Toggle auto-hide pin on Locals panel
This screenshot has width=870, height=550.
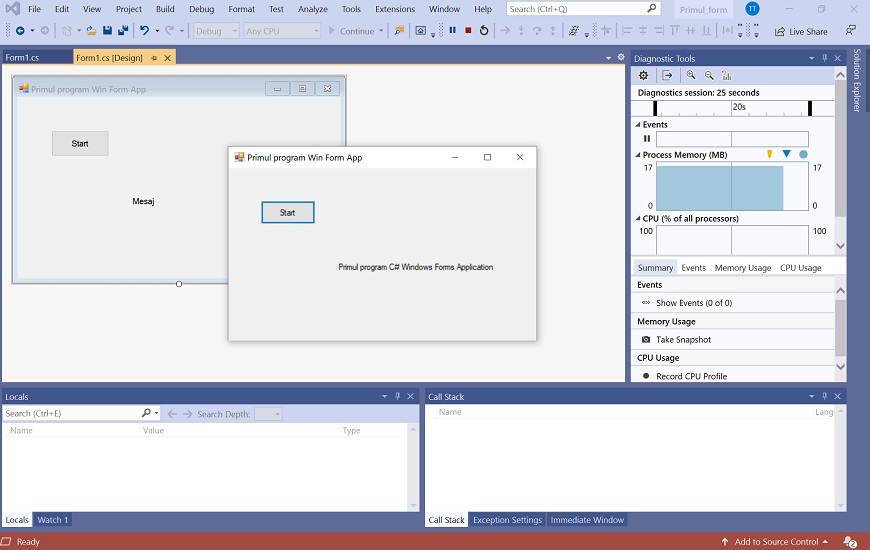click(x=397, y=397)
